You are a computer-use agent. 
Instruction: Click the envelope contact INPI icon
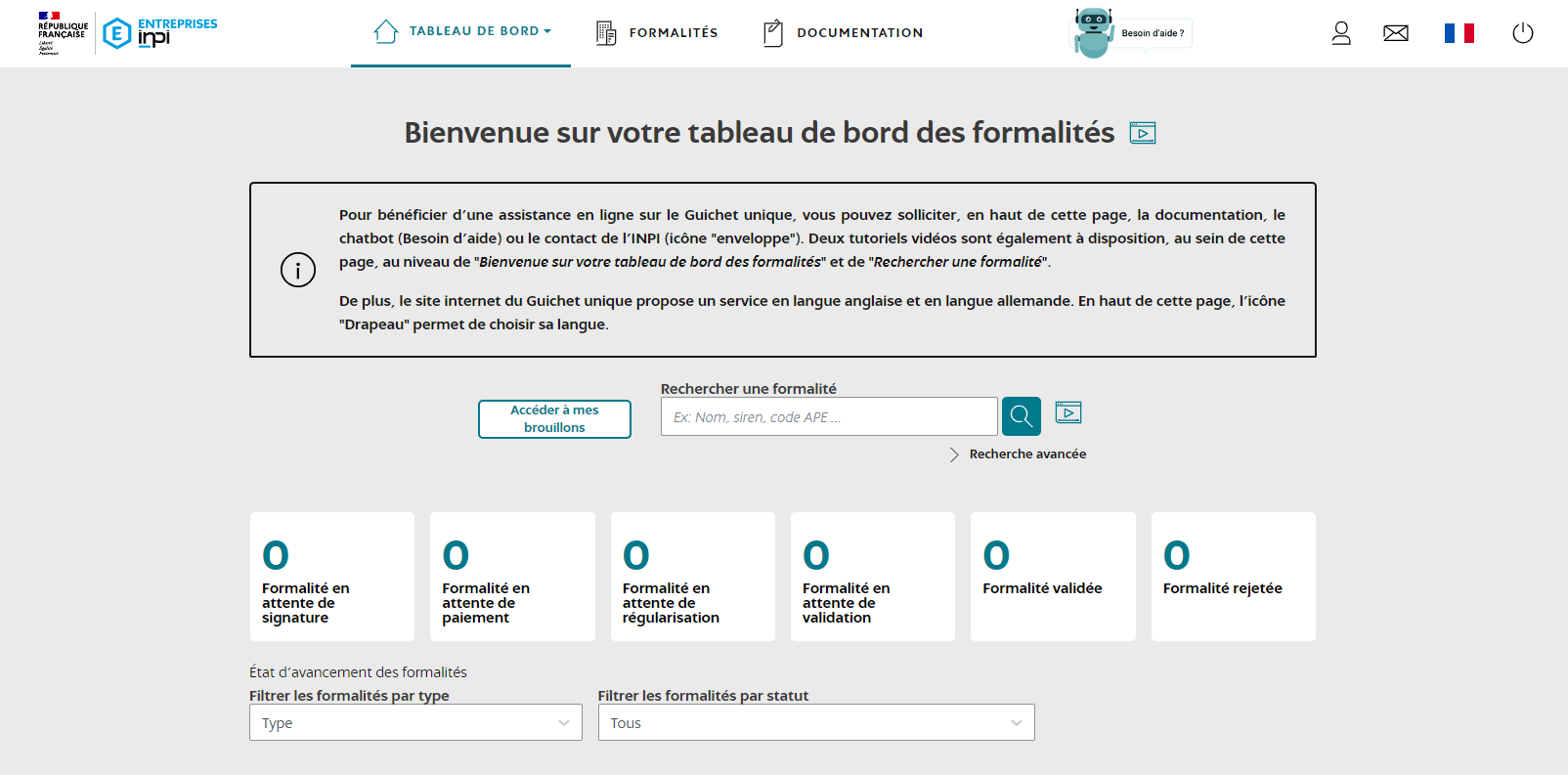click(x=1396, y=33)
